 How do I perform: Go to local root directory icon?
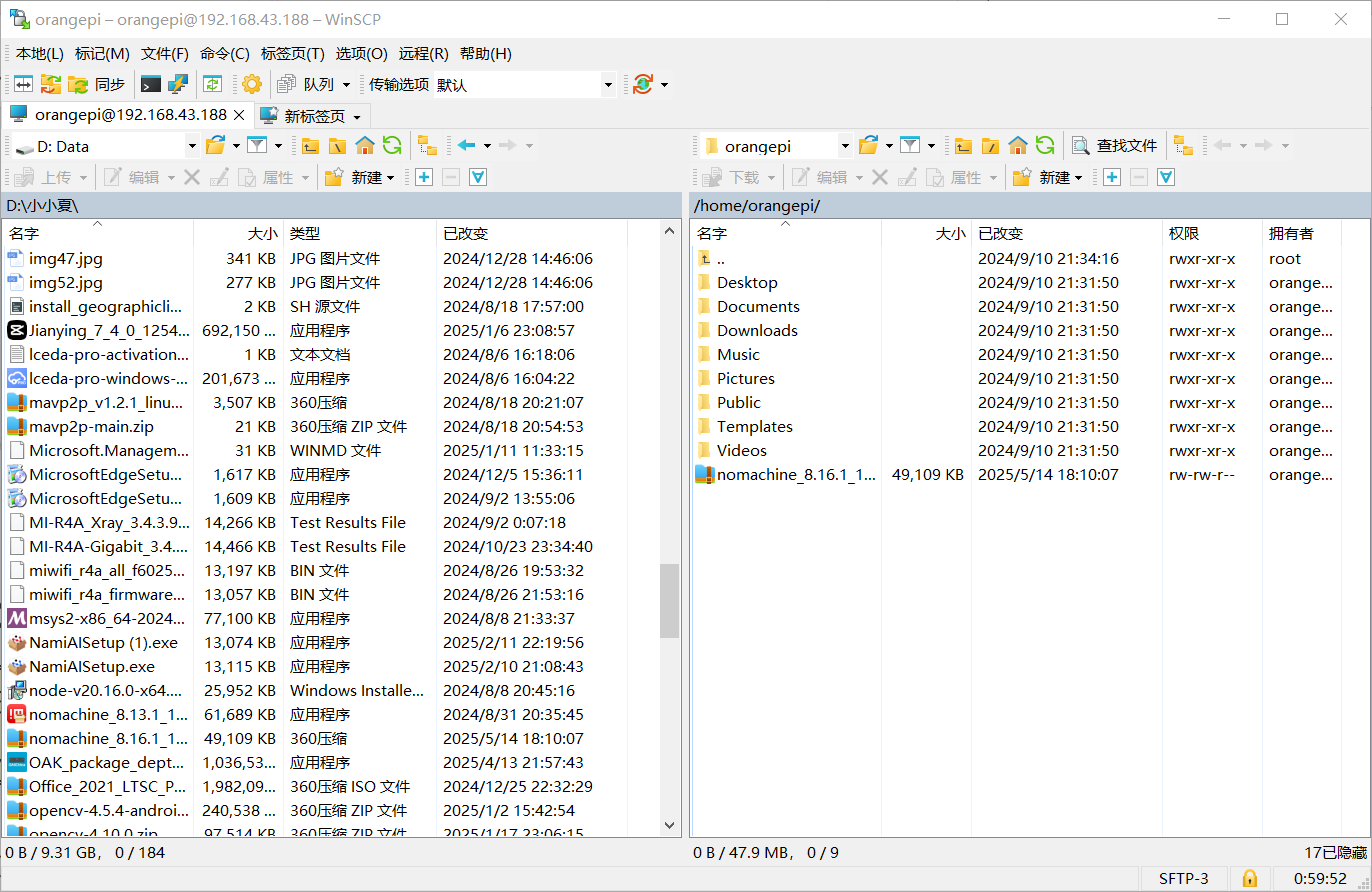[x=337, y=146]
